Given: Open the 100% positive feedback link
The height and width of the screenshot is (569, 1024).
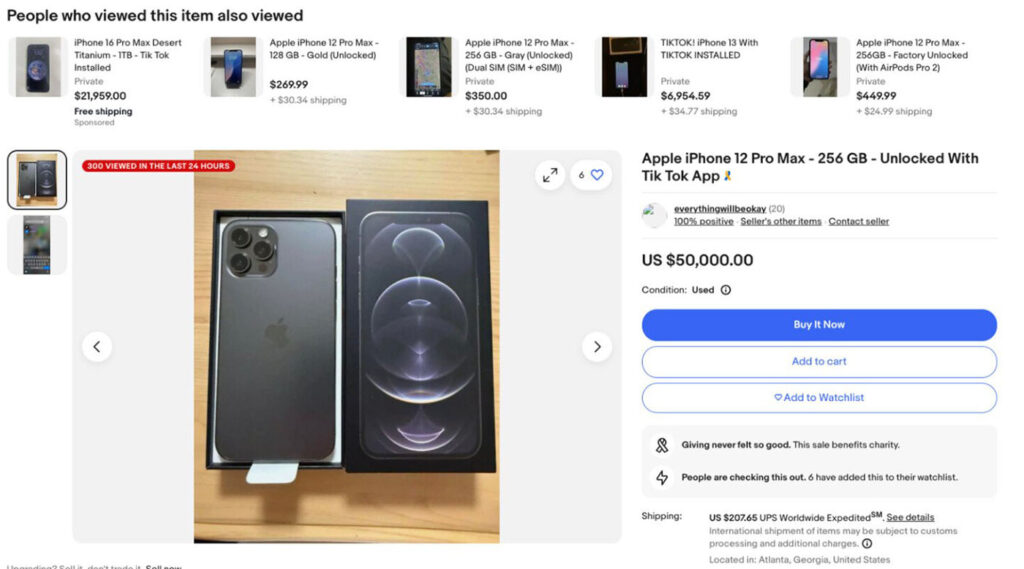Looking at the screenshot, I should [x=703, y=222].
